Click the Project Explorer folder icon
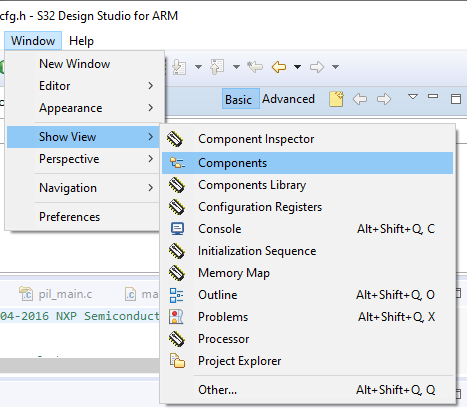Image resolution: width=467 pixels, height=415 pixels. (x=177, y=361)
